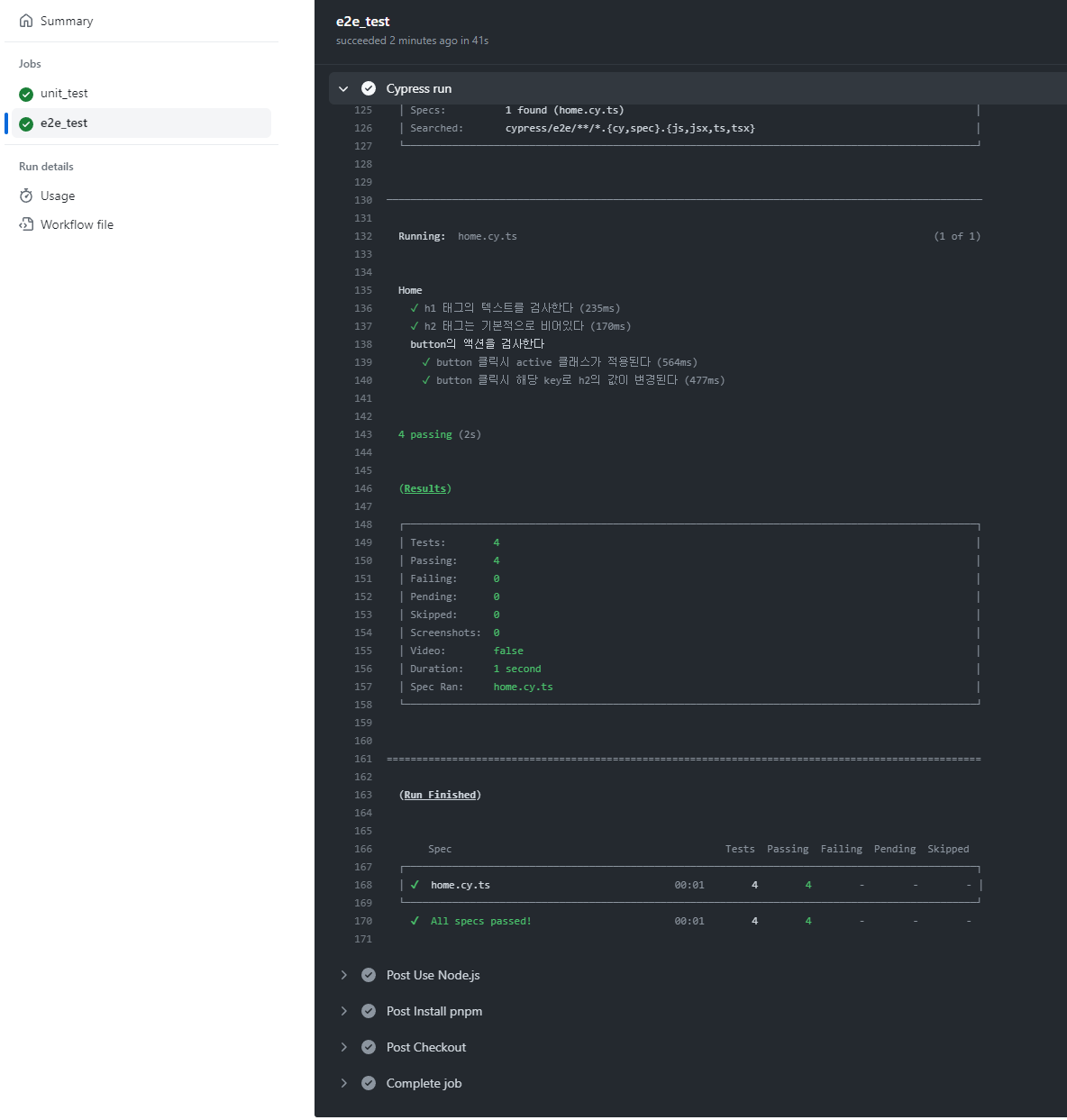Click the e2e_test job title heading
The height and width of the screenshot is (1120, 1067).
click(x=363, y=22)
